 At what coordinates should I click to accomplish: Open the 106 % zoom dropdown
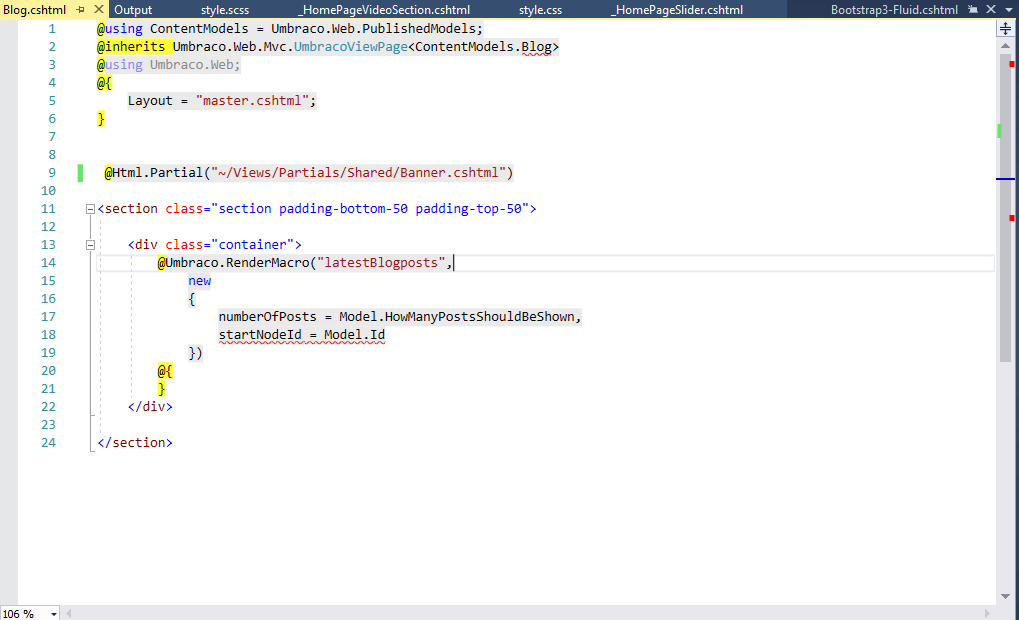tap(54, 614)
